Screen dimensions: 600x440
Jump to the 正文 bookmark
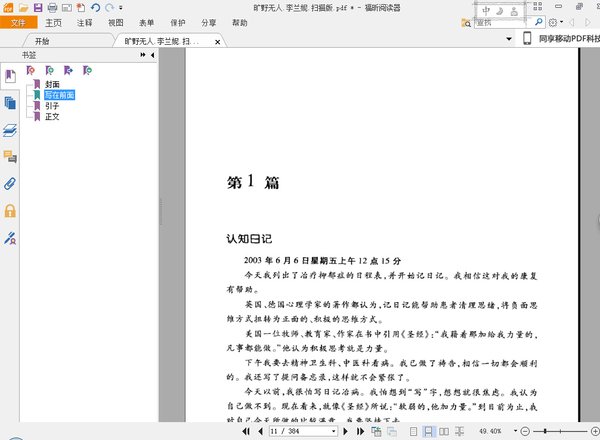[x=52, y=117]
